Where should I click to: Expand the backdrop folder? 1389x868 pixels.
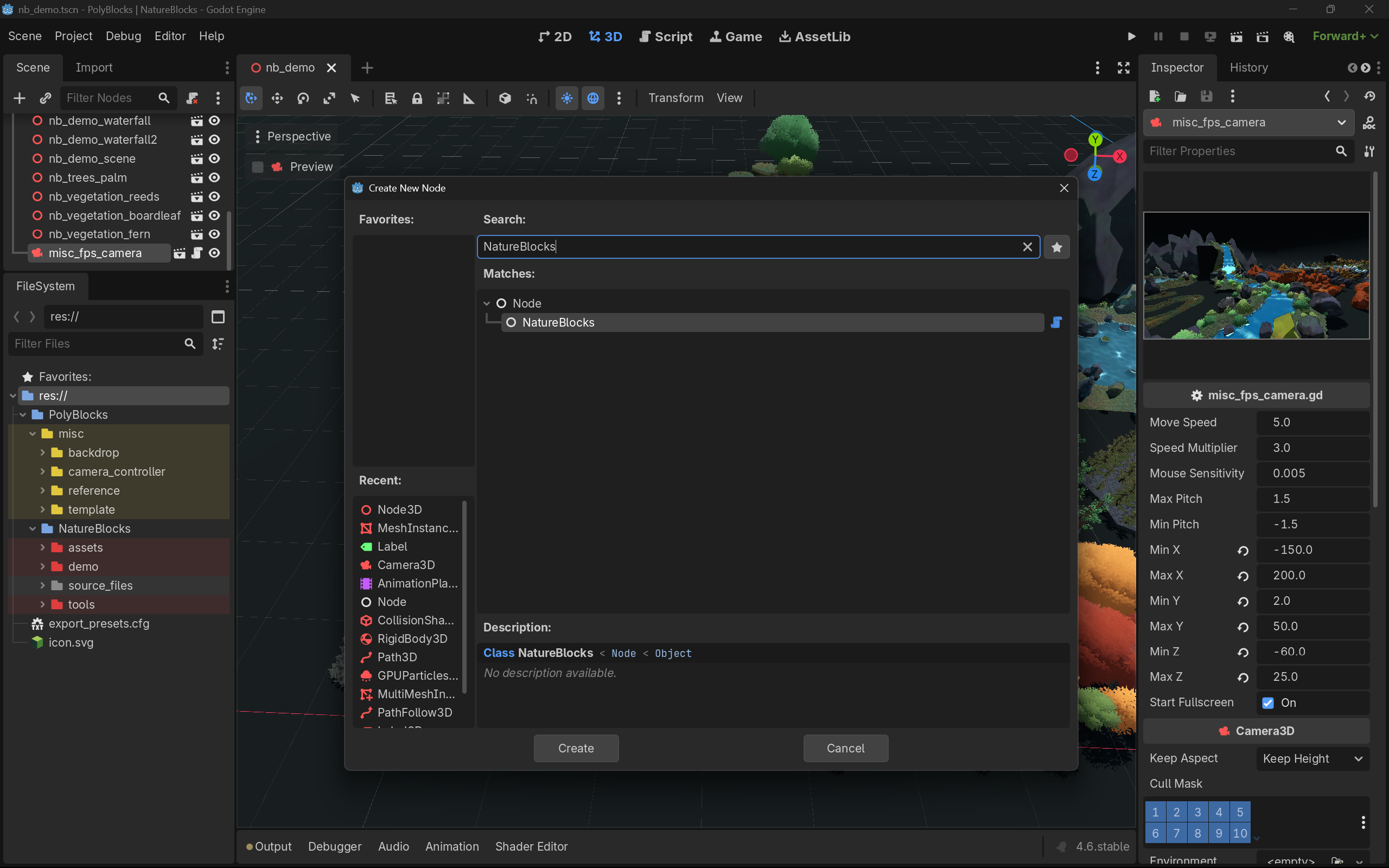point(42,452)
